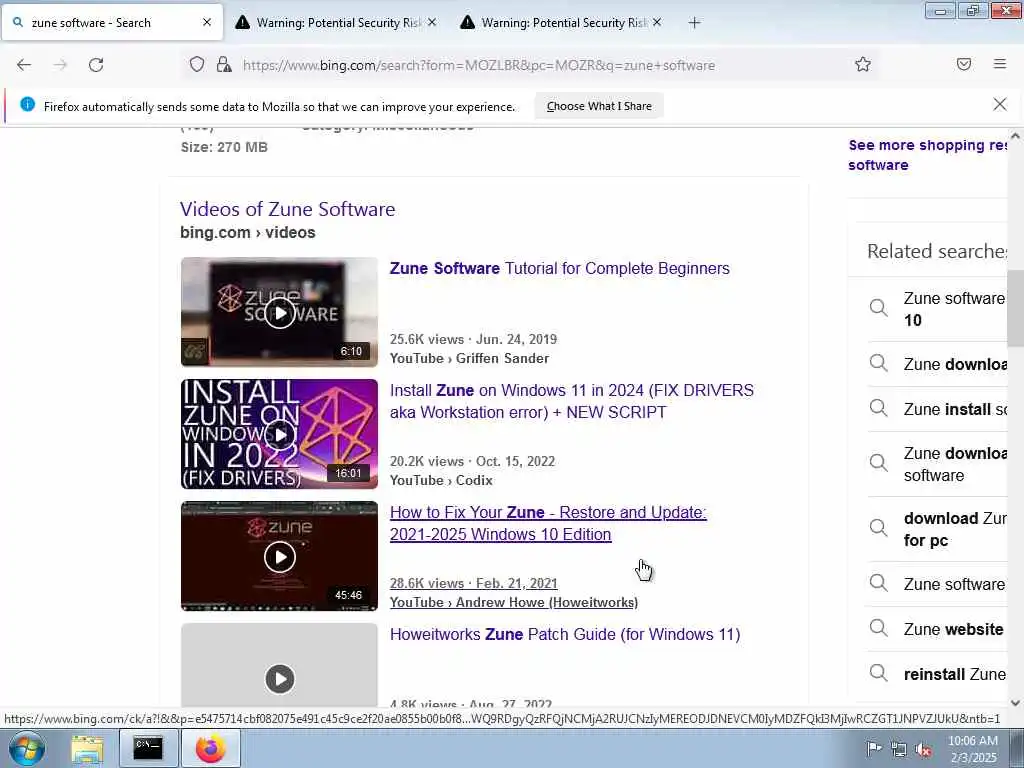Click the page vertical scrollbar thumb
The image size is (1024, 768).
1015,308
